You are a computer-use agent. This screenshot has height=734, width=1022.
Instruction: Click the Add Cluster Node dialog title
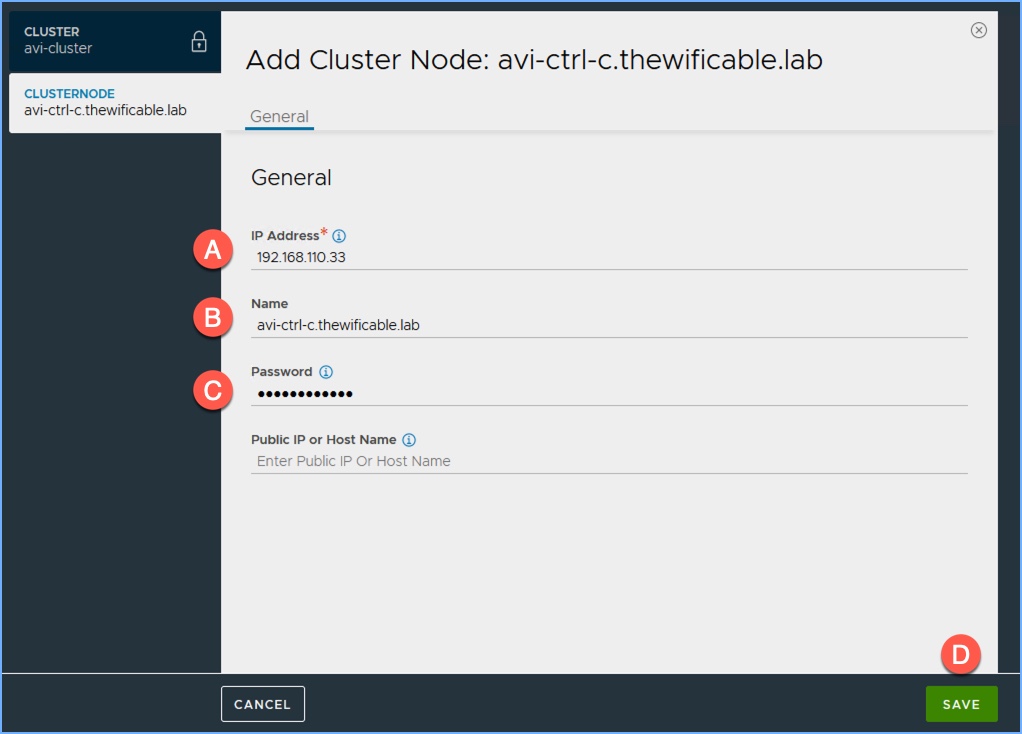click(x=534, y=60)
